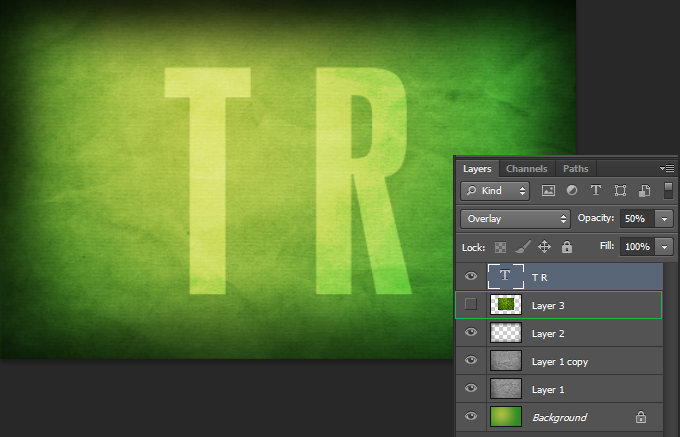Image resolution: width=680 pixels, height=437 pixels.
Task: Hide Layer 1 eye icon
Action: (471, 388)
